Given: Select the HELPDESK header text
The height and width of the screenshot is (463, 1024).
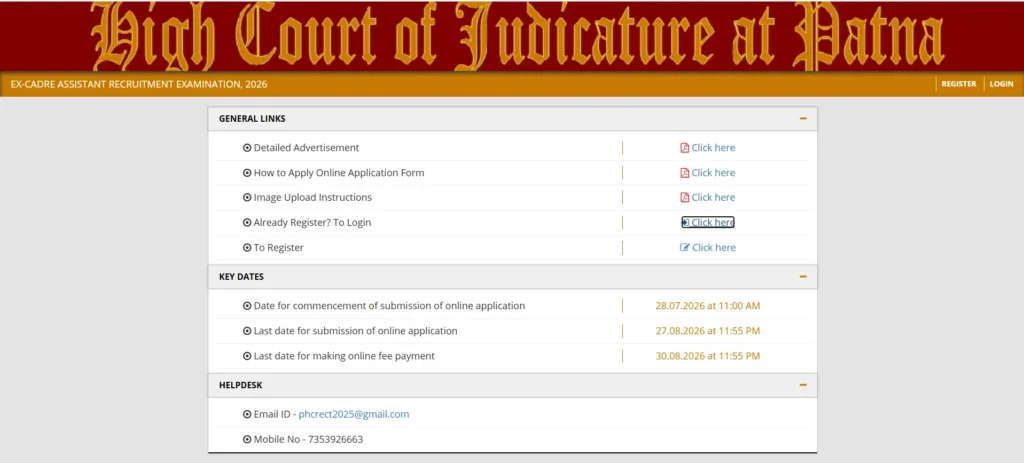Looking at the screenshot, I should pyautogui.click(x=240, y=385).
